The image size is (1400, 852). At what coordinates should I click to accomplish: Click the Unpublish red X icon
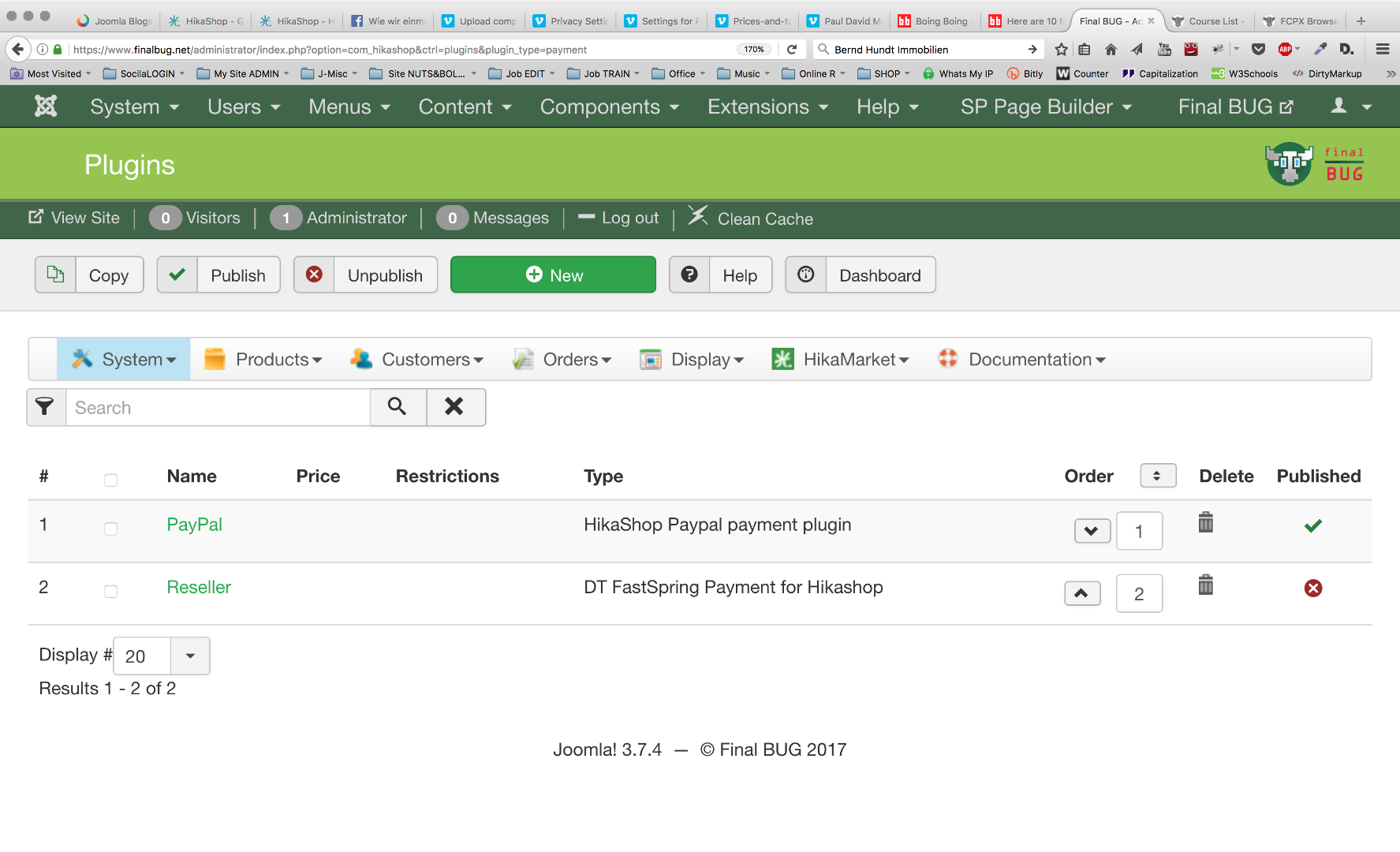point(314,275)
